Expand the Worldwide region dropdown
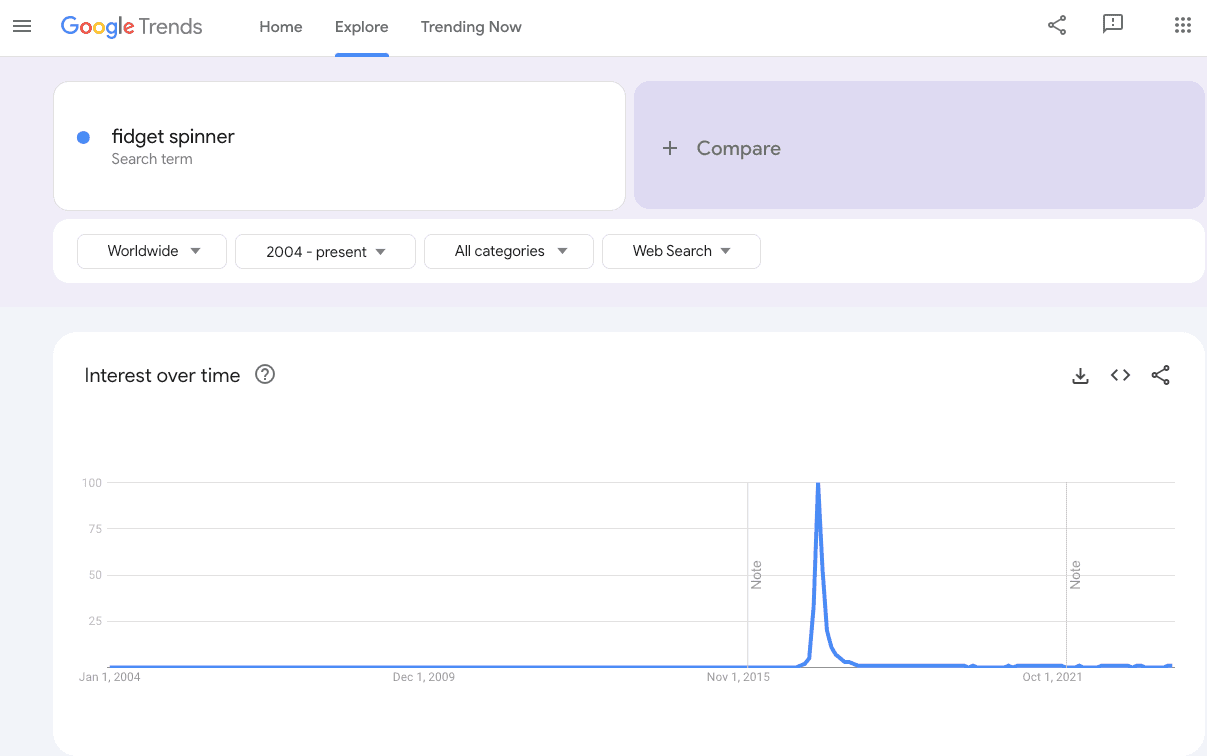The height and width of the screenshot is (756, 1207). coord(152,251)
